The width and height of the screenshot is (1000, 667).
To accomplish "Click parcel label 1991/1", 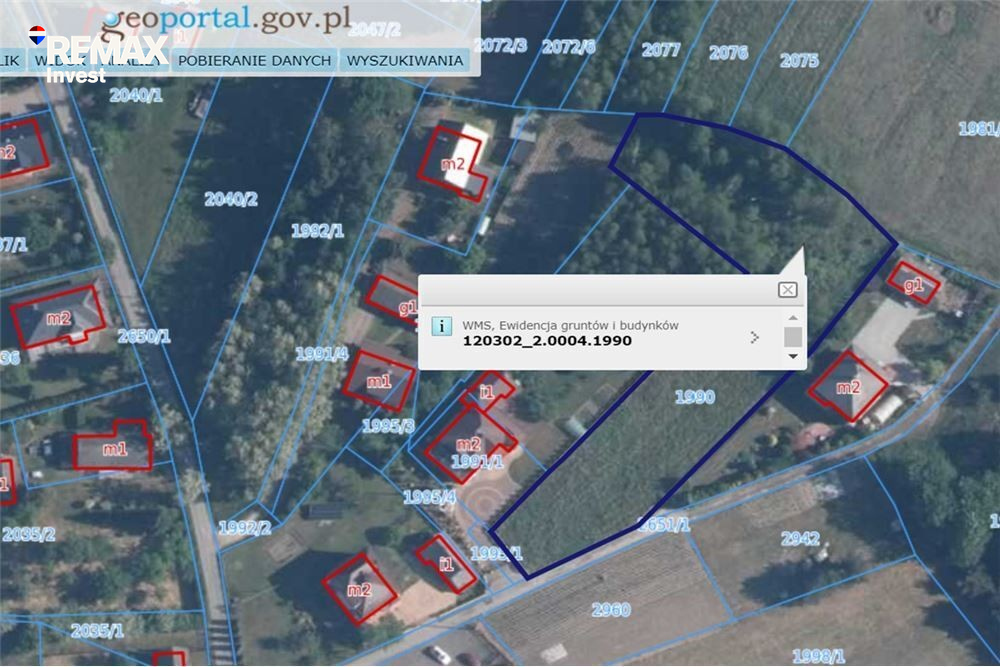I will coord(477,460).
